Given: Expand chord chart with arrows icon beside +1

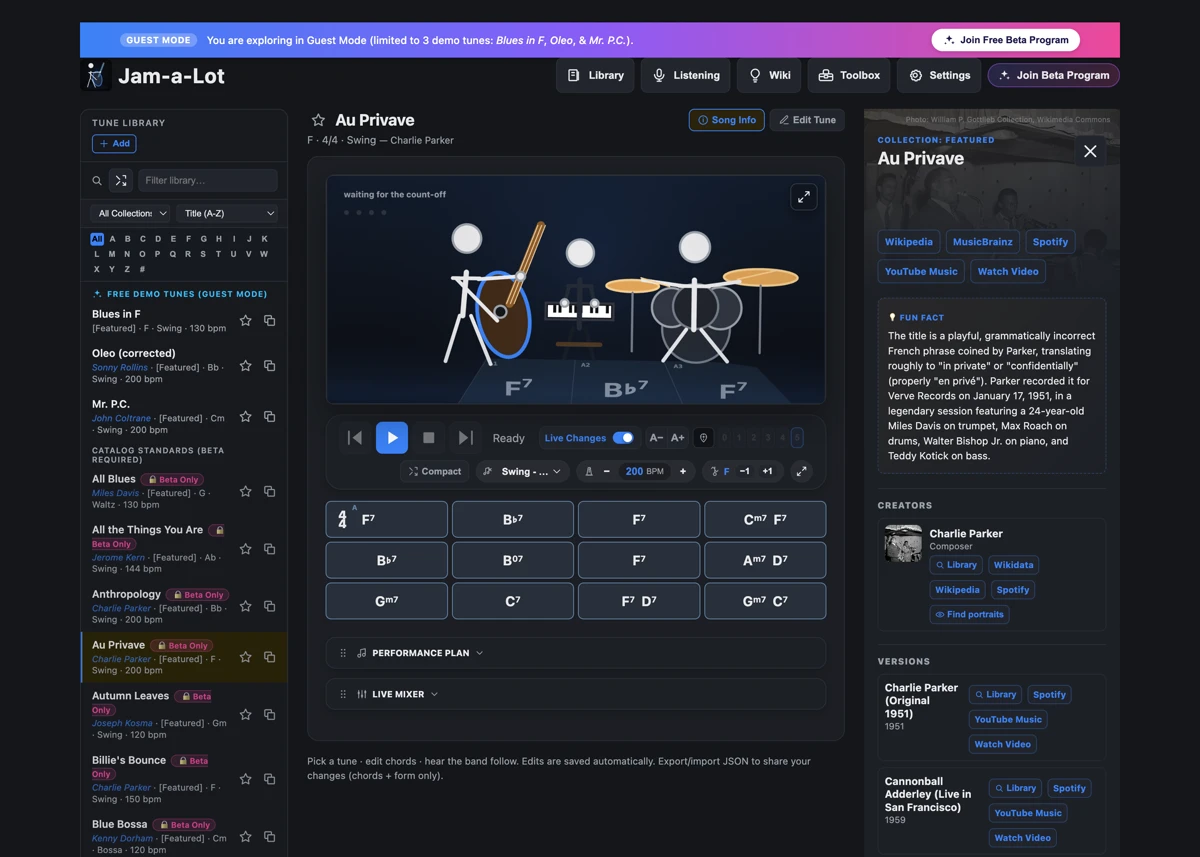Looking at the screenshot, I should point(801,471).
